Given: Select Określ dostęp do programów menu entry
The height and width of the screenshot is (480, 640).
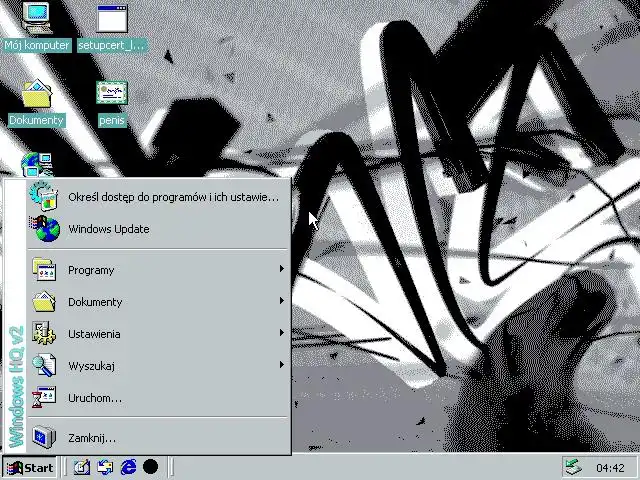Looking at the screenshot, I should [158, 197].
